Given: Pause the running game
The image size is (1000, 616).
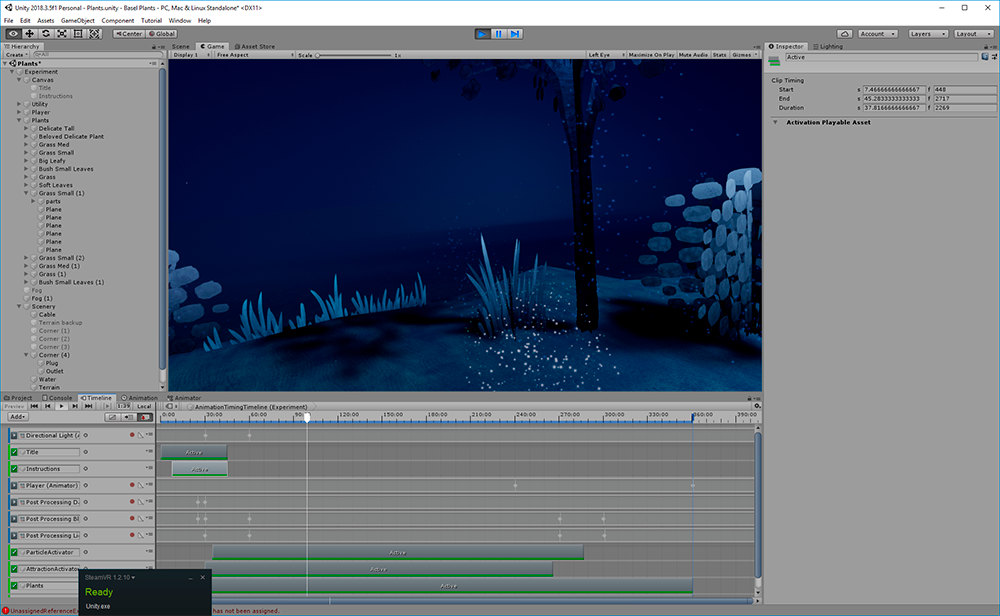Looking at the screenshot, I should coord(498,34).
